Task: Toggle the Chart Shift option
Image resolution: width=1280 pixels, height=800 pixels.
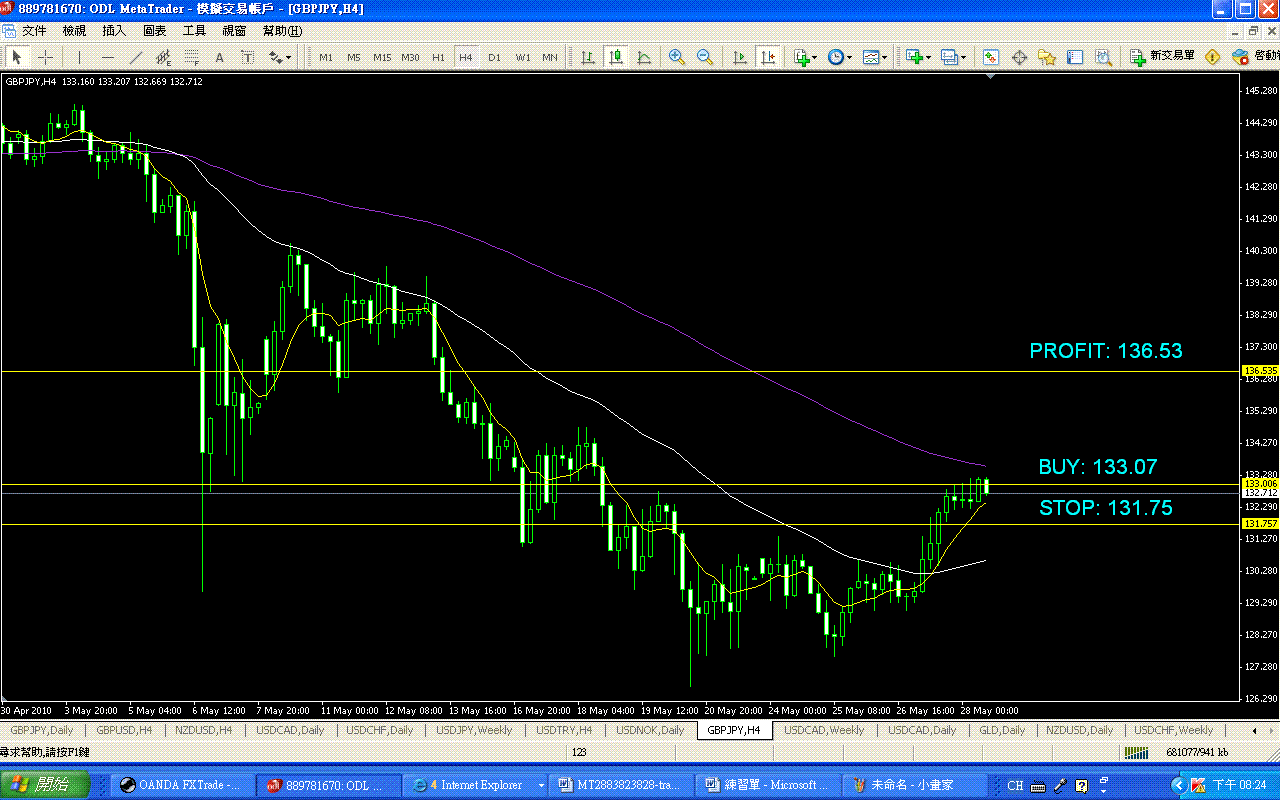Action: [x=768, y=57]
